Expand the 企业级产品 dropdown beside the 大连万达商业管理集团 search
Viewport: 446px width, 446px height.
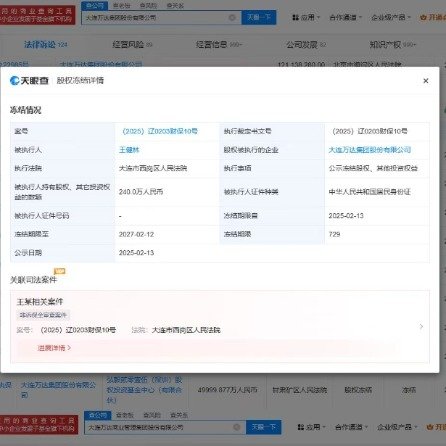click(397, 427)
